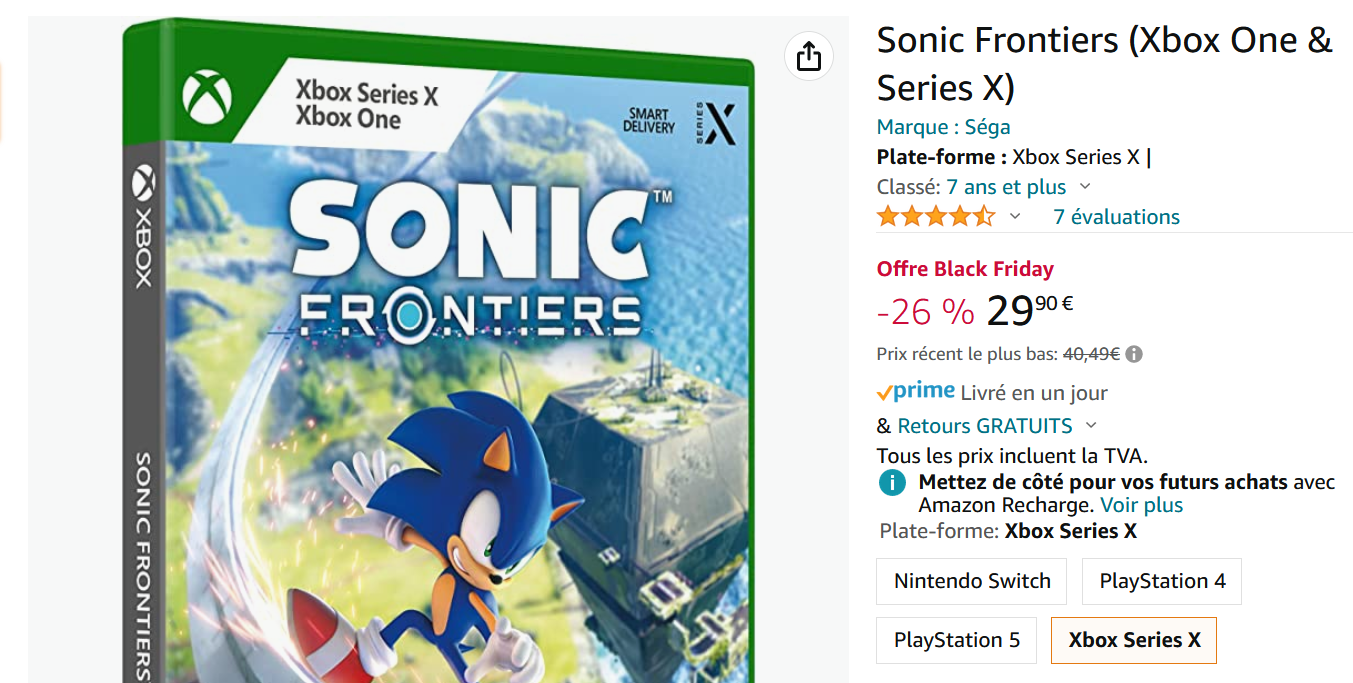Select the Xbox Series X platform option

[1134, 640]
